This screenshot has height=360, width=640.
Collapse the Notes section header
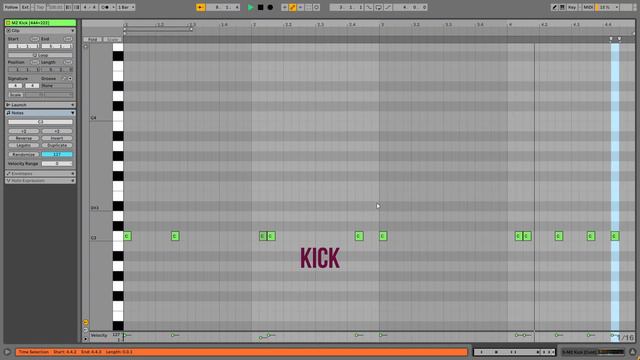(x=40, y=113)
